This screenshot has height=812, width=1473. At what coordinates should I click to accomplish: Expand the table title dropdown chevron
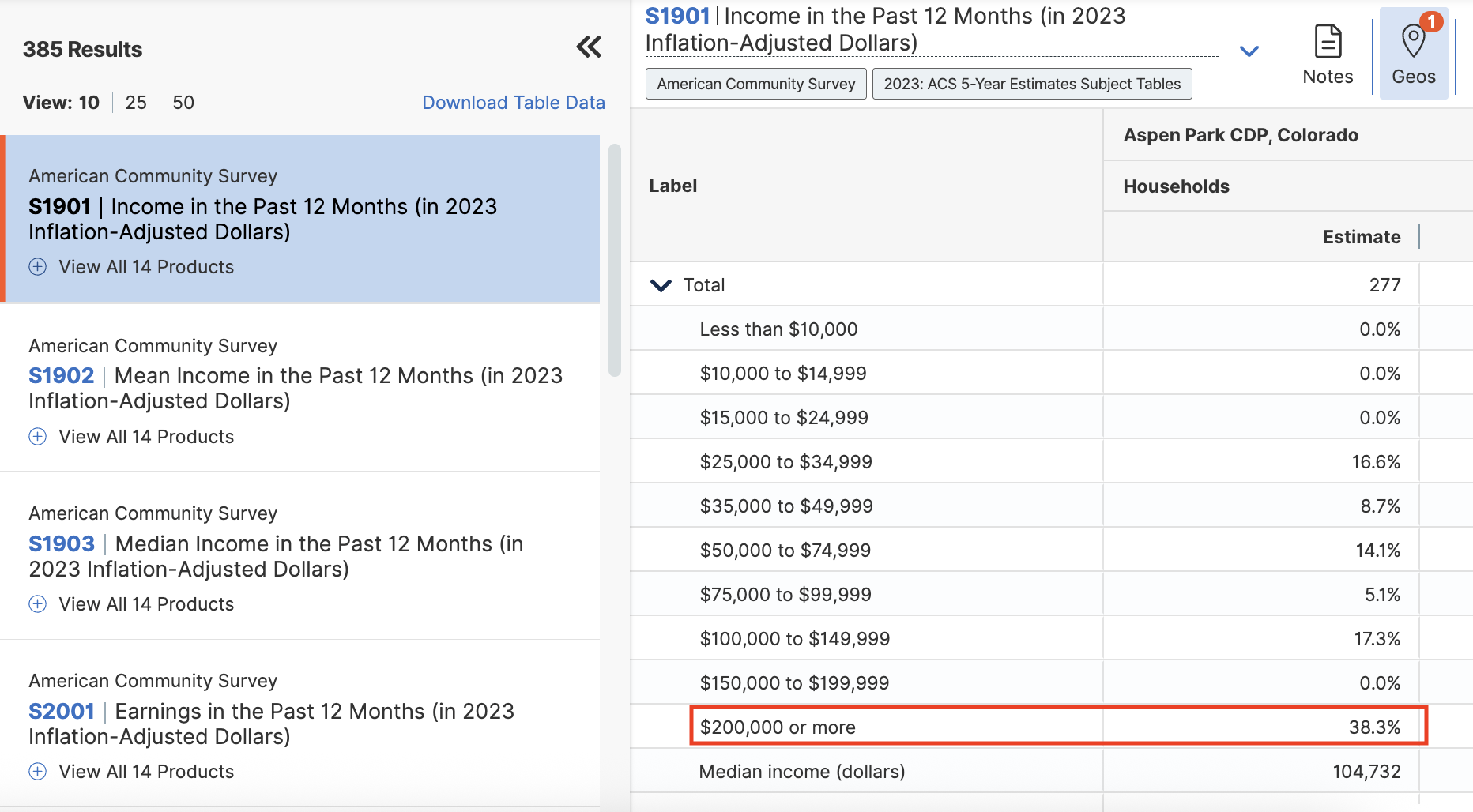pyautogui.click(x=1249, y=51)
